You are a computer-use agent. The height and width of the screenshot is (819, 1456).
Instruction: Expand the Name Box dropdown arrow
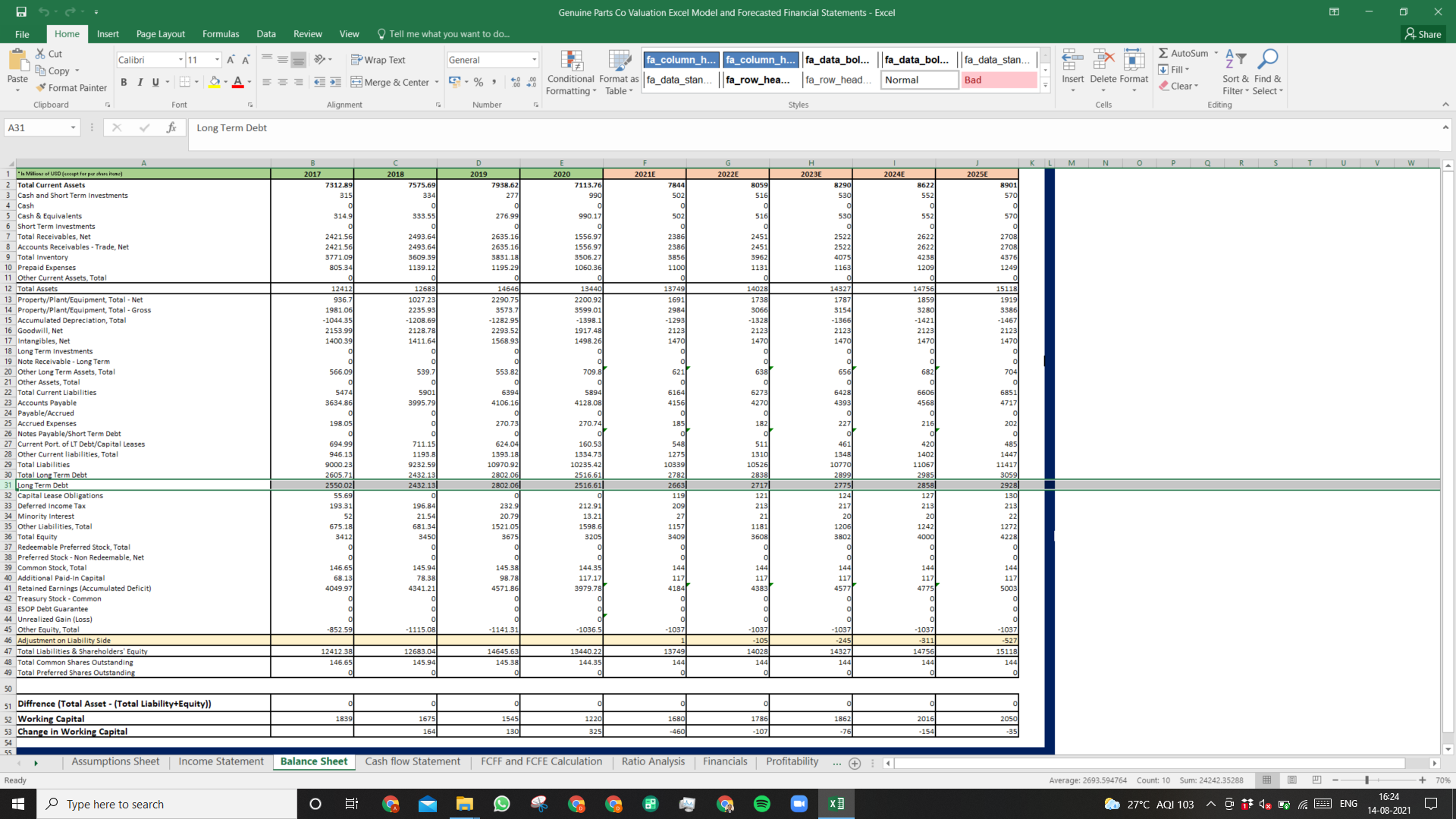point(73,127)
